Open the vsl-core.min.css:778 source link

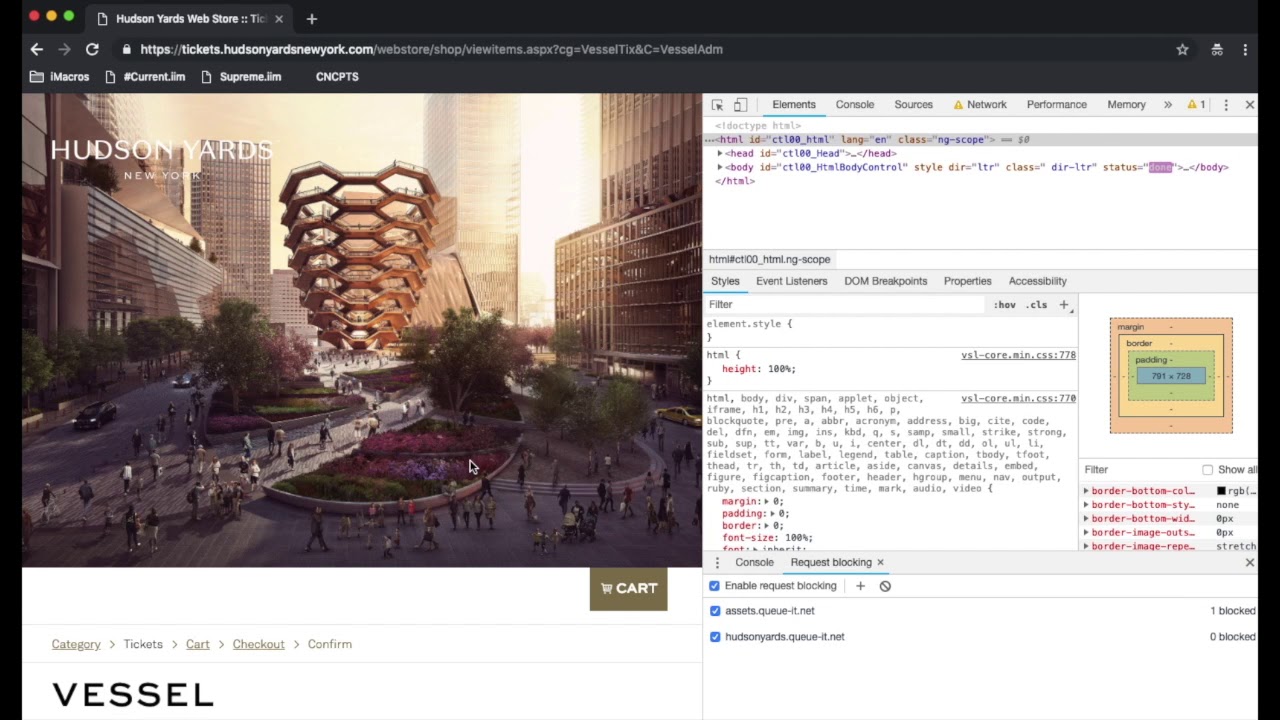click(1018, 356)
